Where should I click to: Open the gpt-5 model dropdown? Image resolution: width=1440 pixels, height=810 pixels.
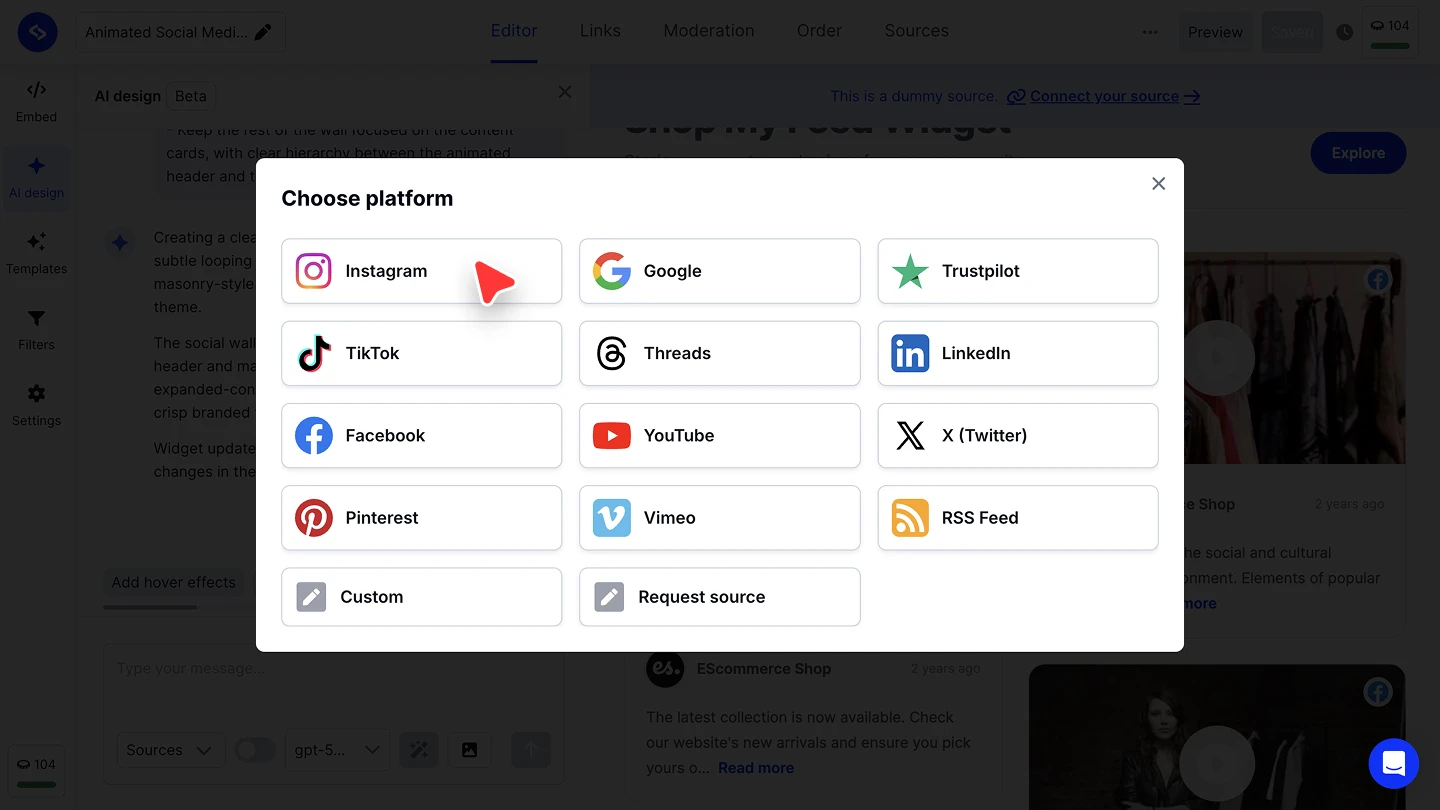point(336,750)
